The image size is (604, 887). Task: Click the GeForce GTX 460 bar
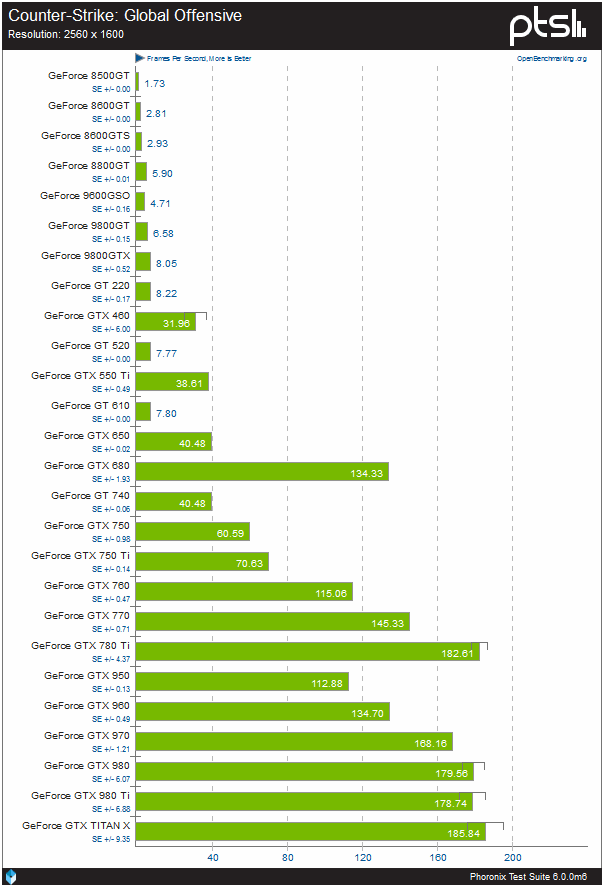tap(165, 321)
